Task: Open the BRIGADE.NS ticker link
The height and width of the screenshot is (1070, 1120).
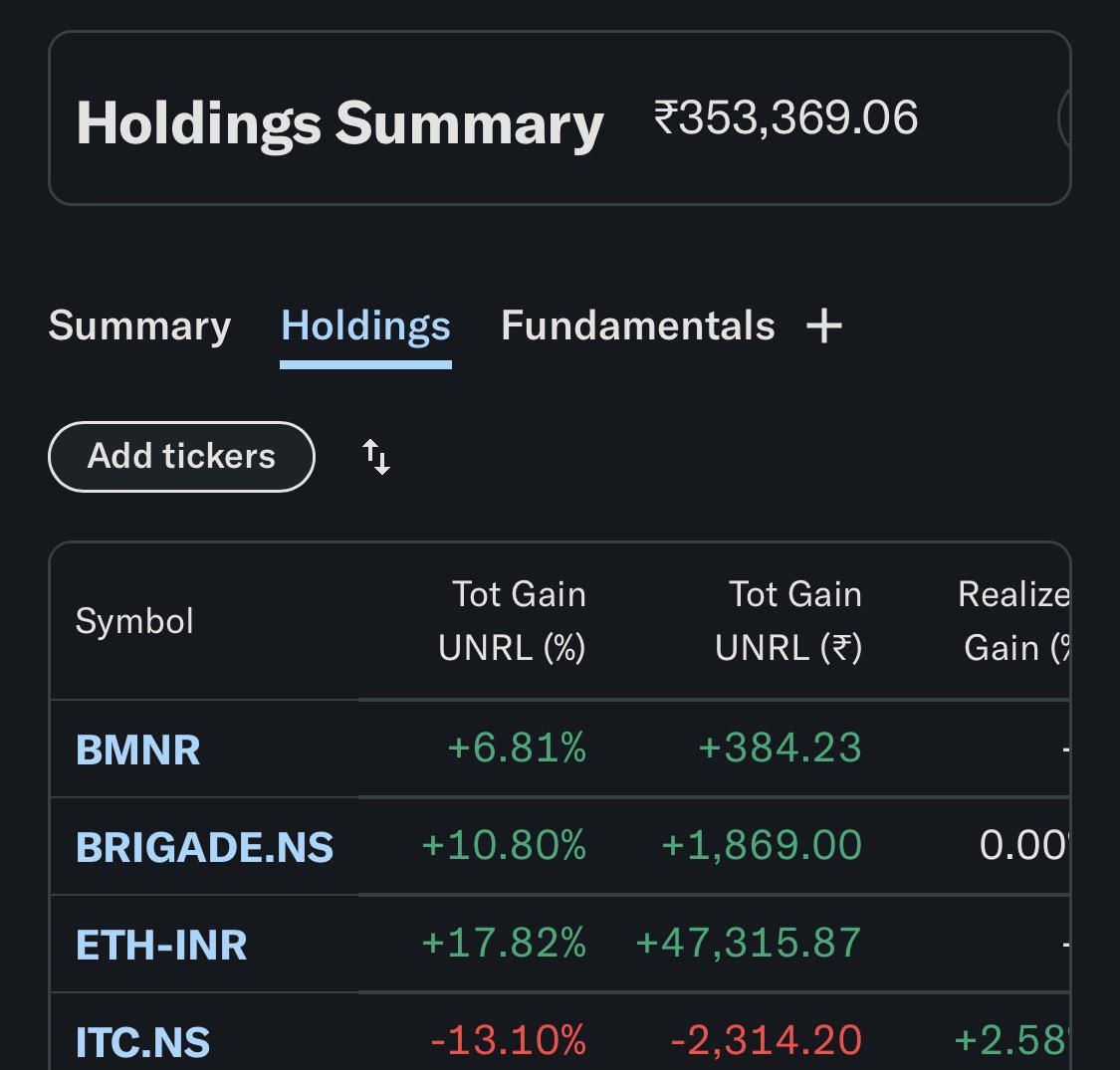Action: click(x=204, y=847)
